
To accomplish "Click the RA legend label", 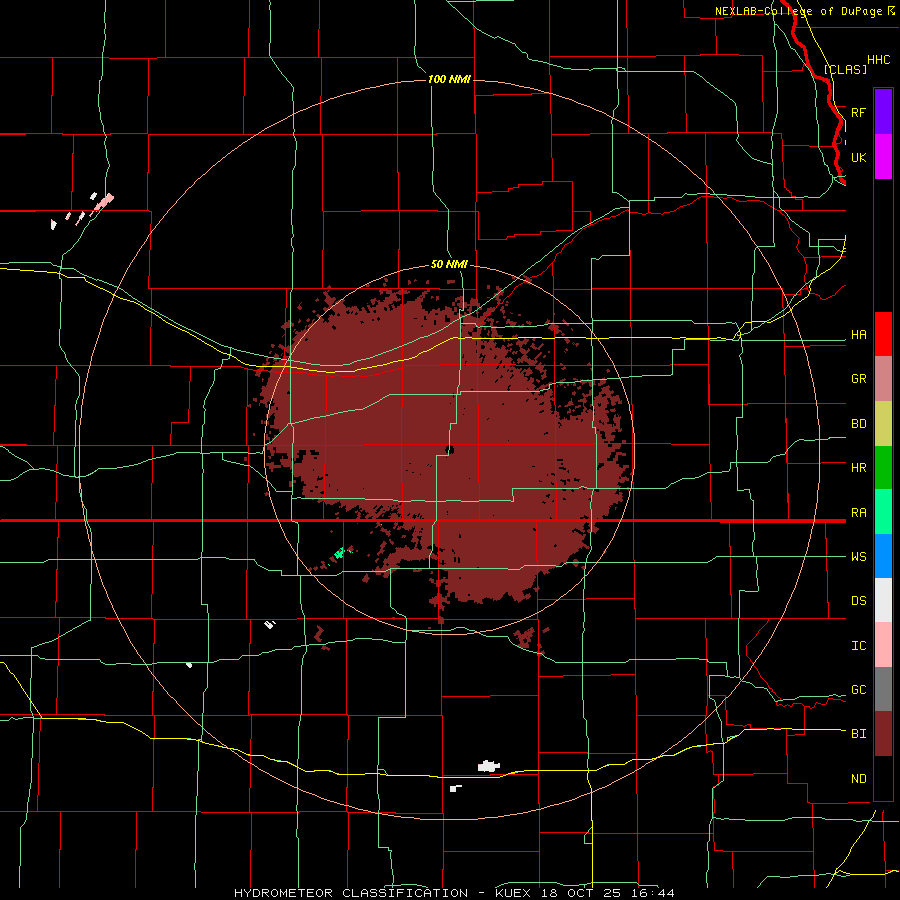I will pyautogui.click(x=858, y=513).
